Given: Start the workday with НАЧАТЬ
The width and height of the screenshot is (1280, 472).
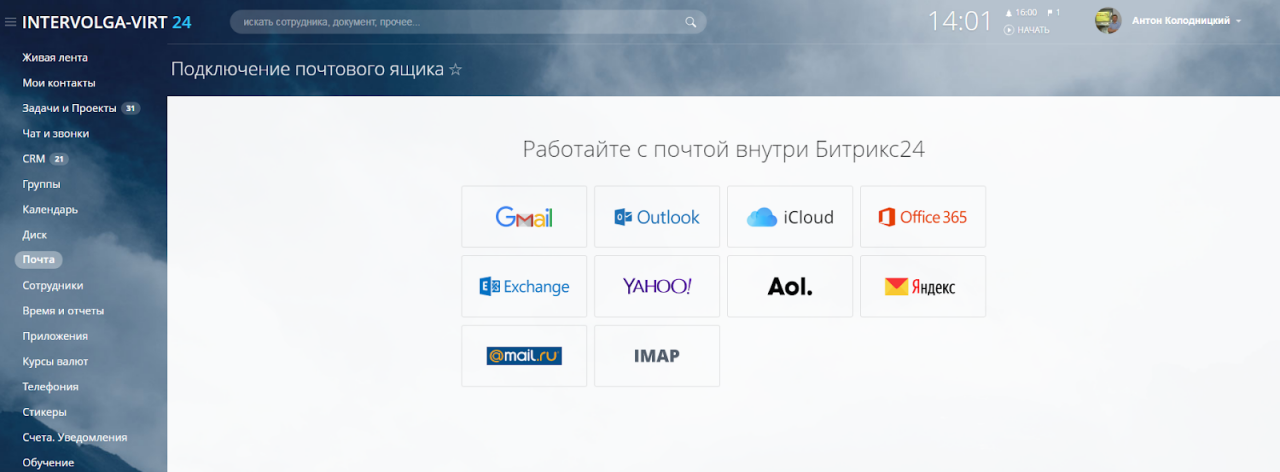Looking at the screenshot, I should [1027, 30].
